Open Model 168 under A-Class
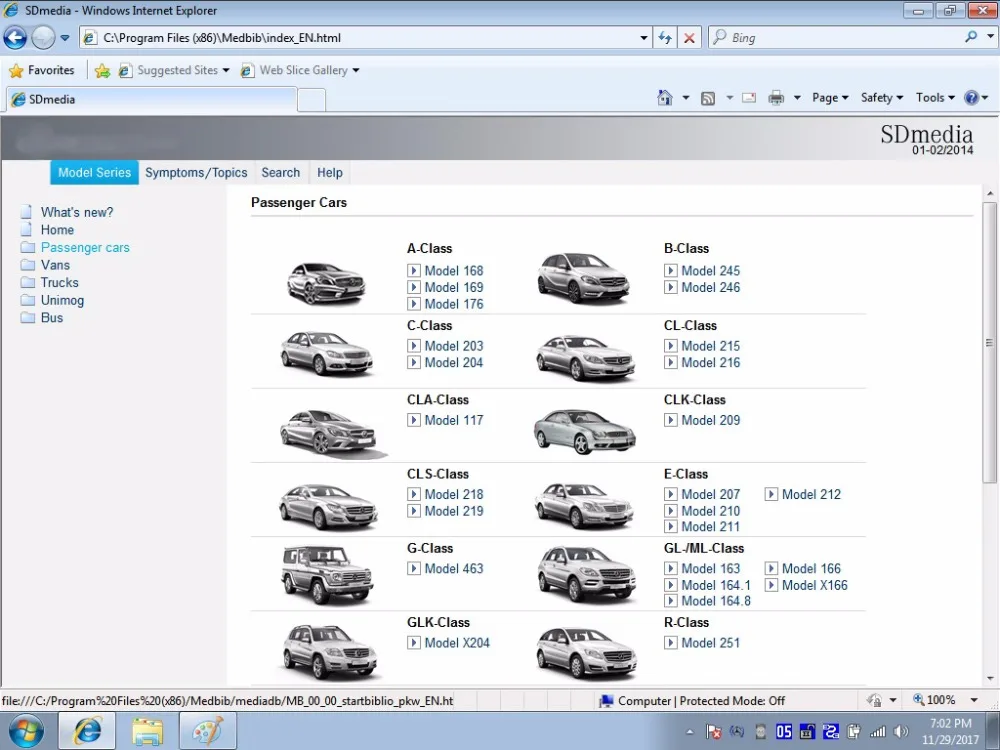This screenshot has width=1000, height=750. click(x=453, y=271)
